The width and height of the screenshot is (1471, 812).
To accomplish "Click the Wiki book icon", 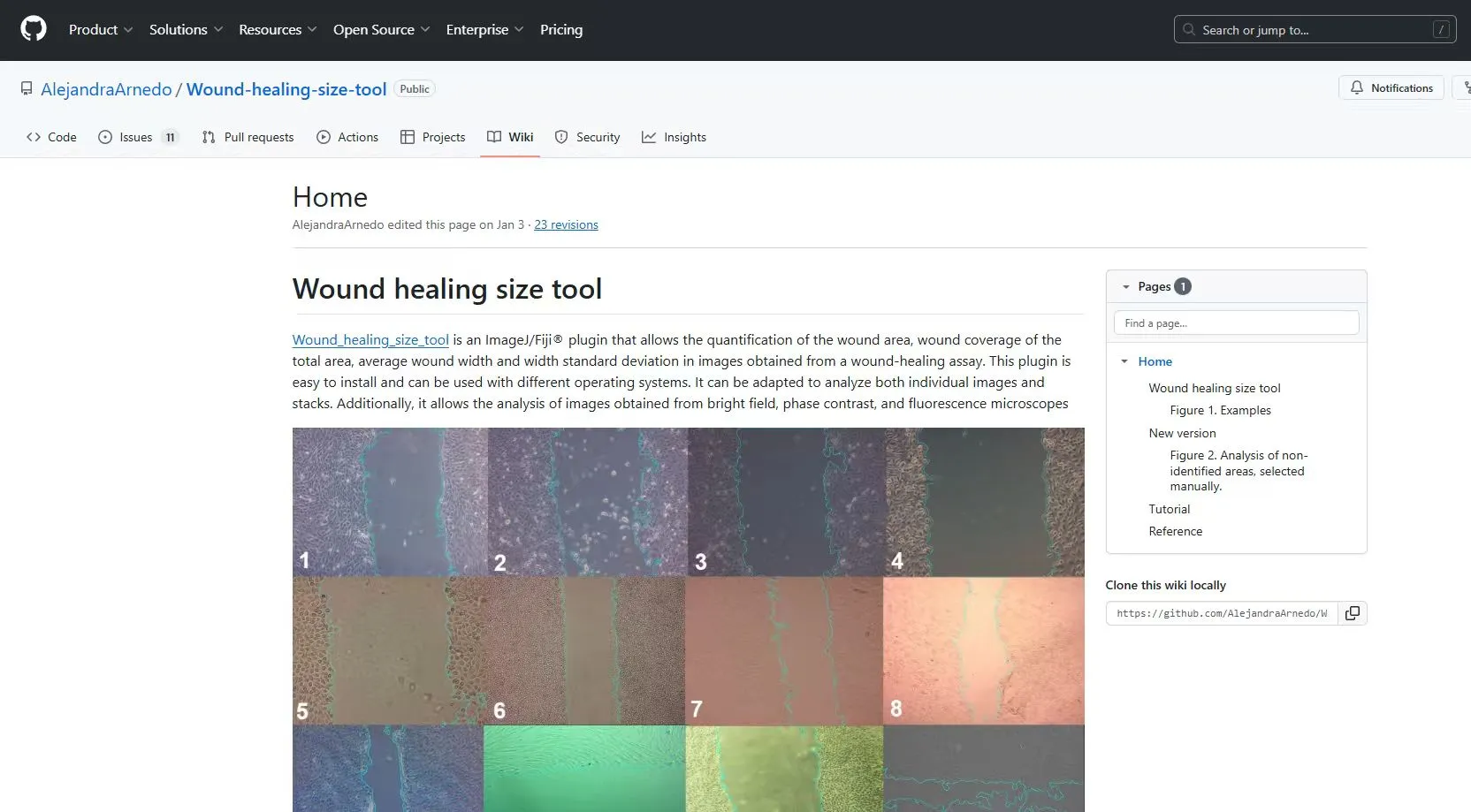I will (494, 137).
